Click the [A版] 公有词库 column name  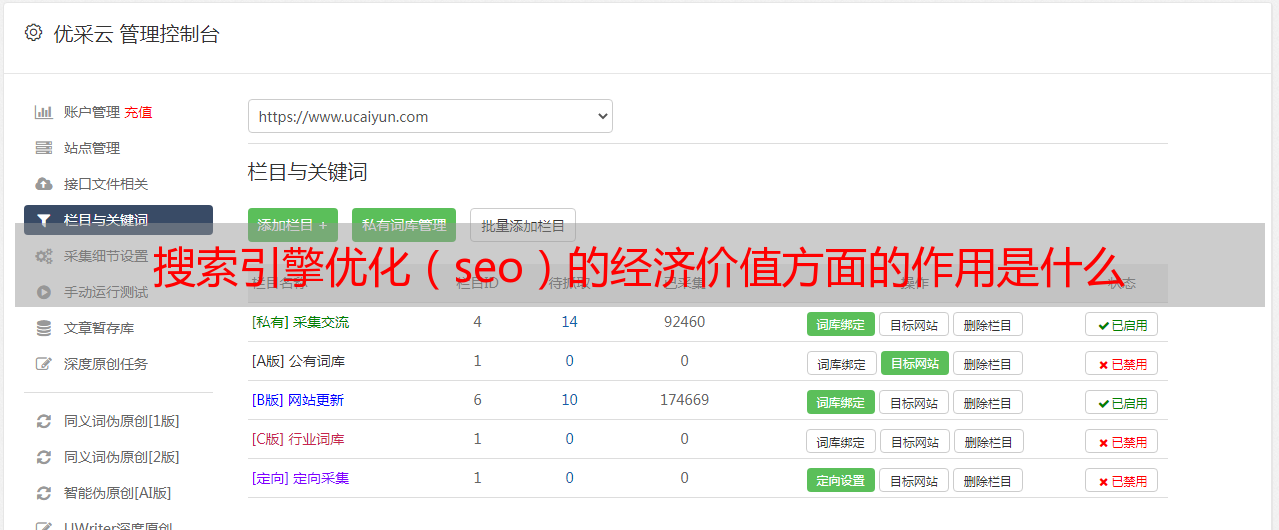[298, 361]
